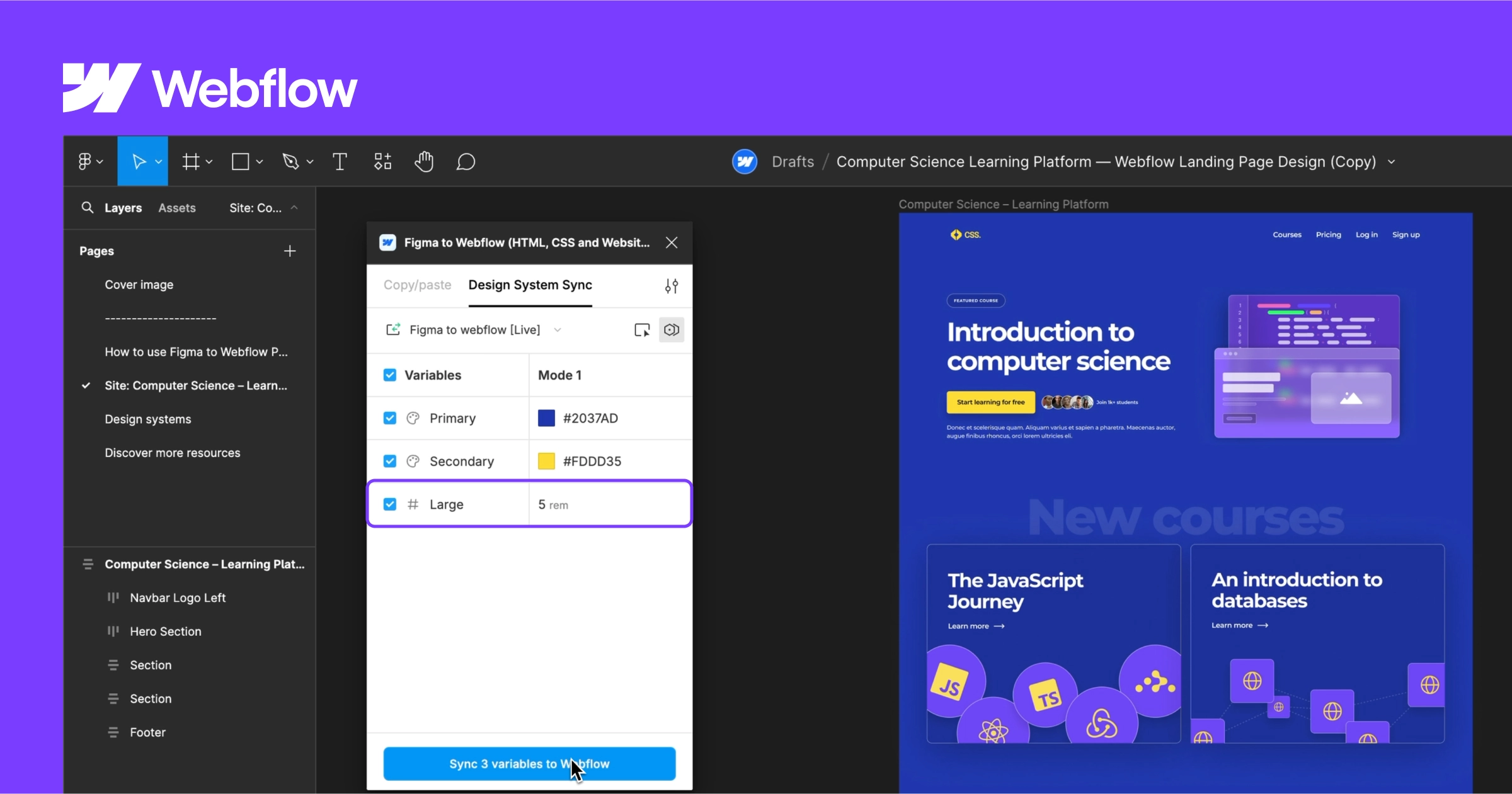Select the Frame tool

tap(192, 161)
